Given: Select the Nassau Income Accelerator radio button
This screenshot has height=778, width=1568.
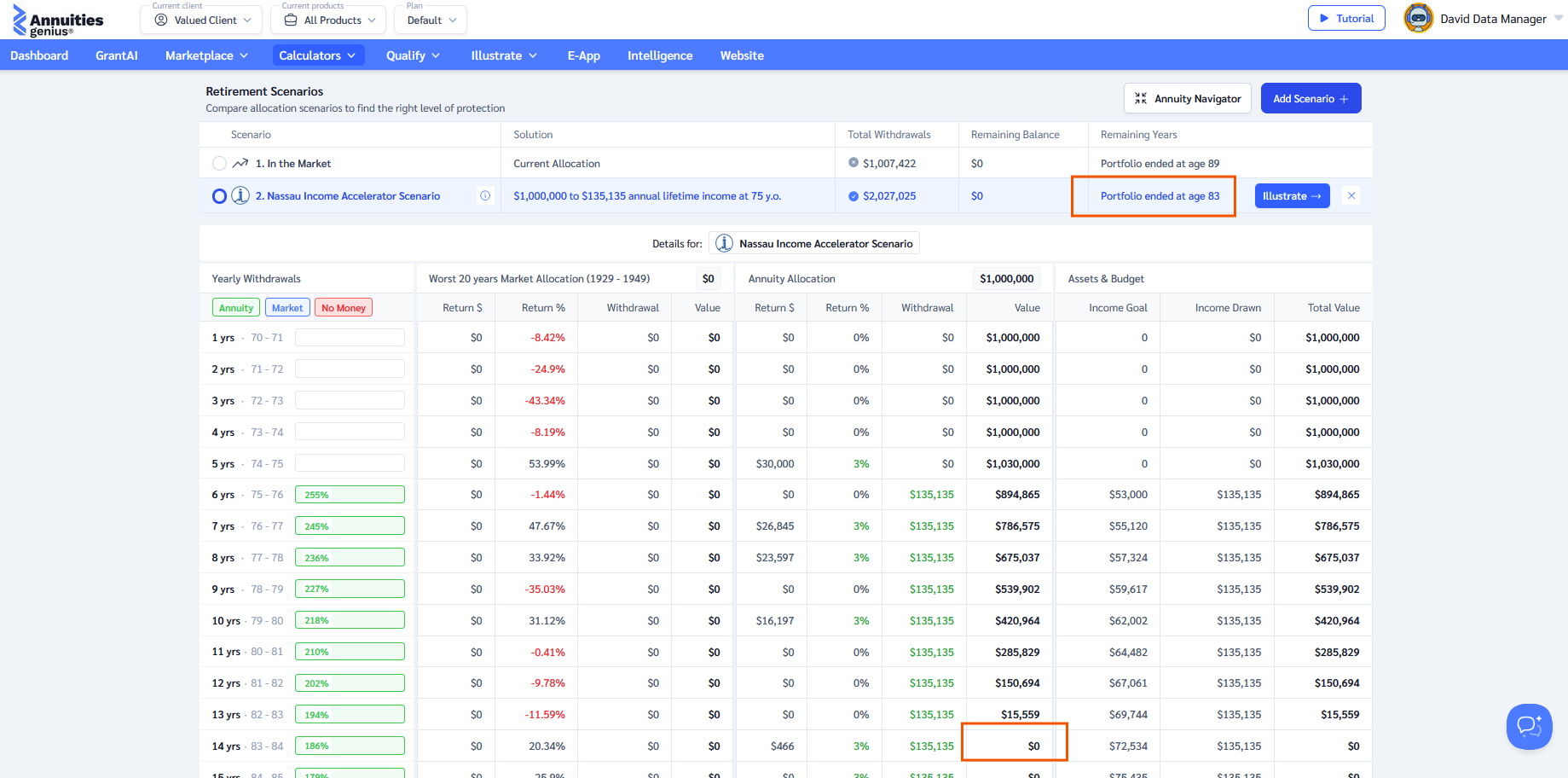Looking at the screenshot, I should tap(219, 196).
